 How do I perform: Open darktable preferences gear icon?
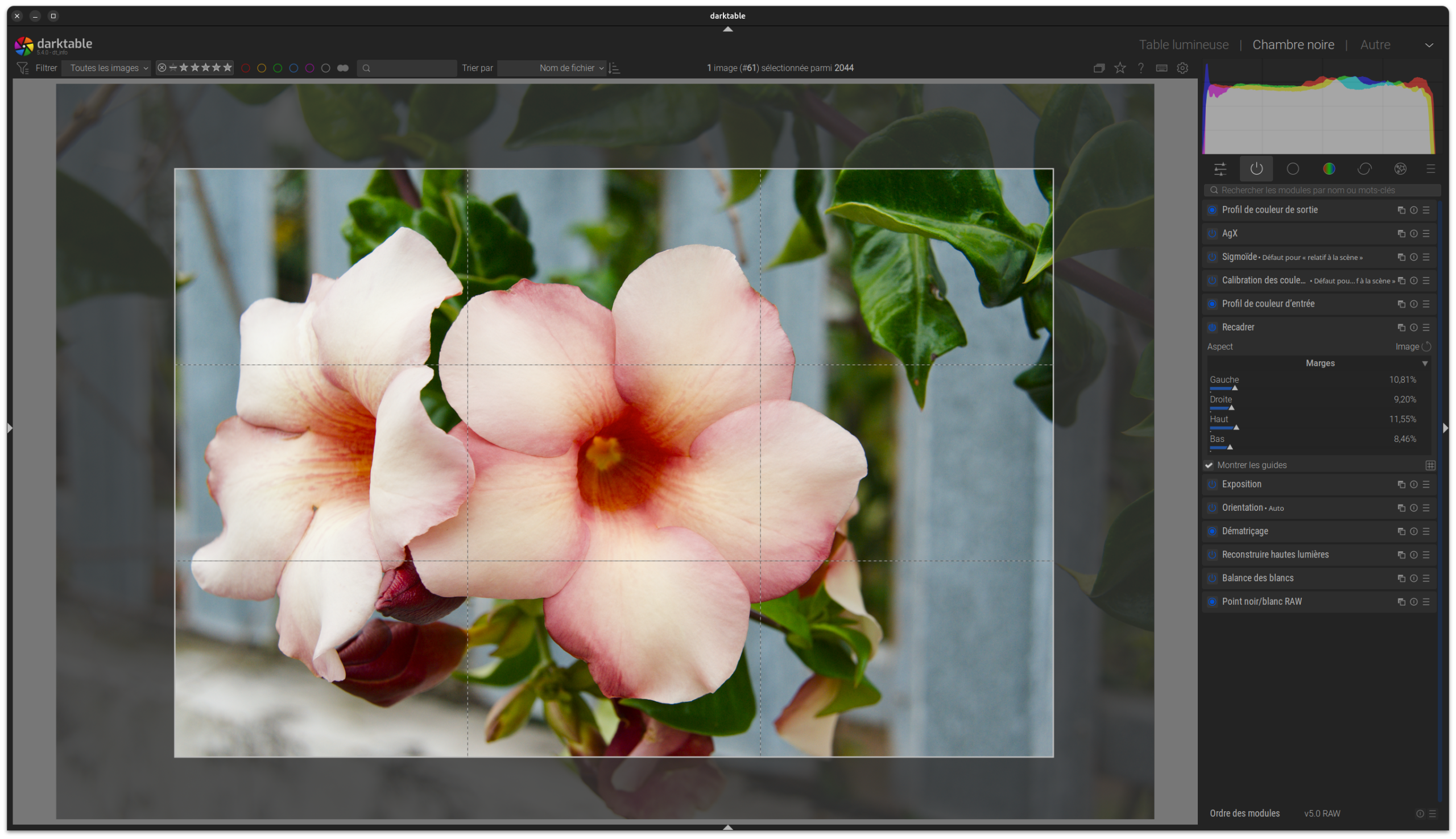click(1182, 68)
